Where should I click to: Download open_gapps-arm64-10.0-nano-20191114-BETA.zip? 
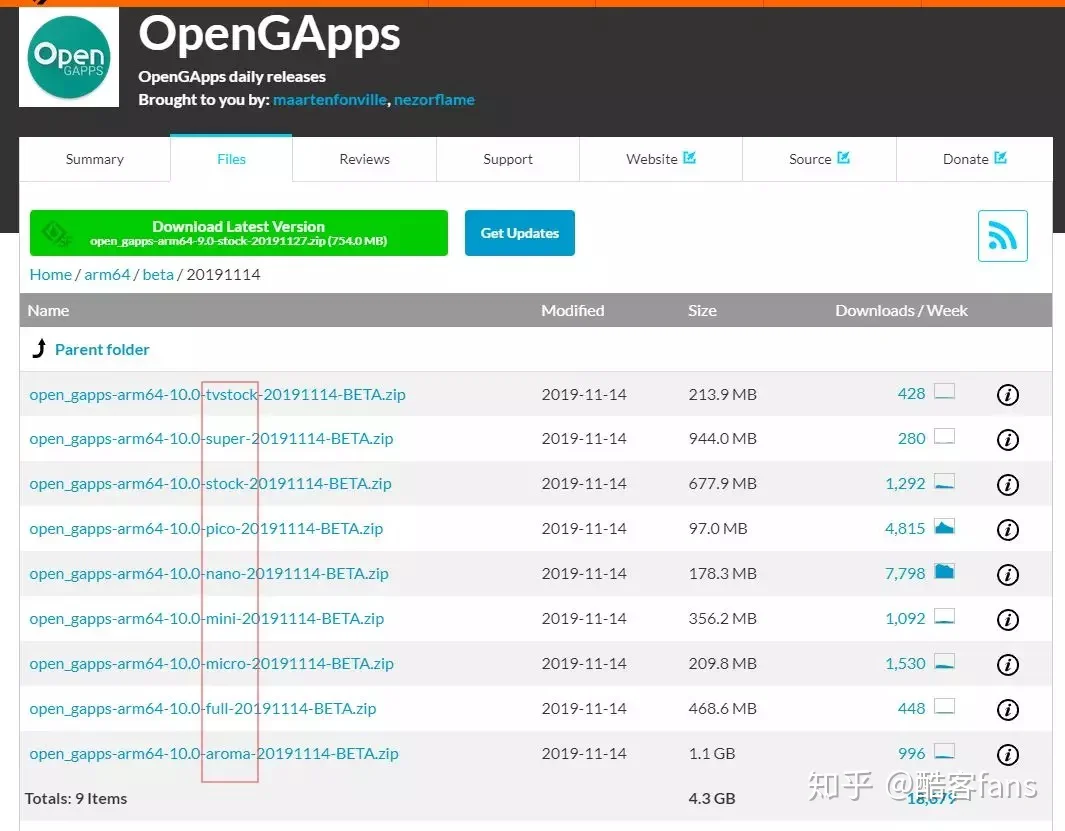click(209, 573)
